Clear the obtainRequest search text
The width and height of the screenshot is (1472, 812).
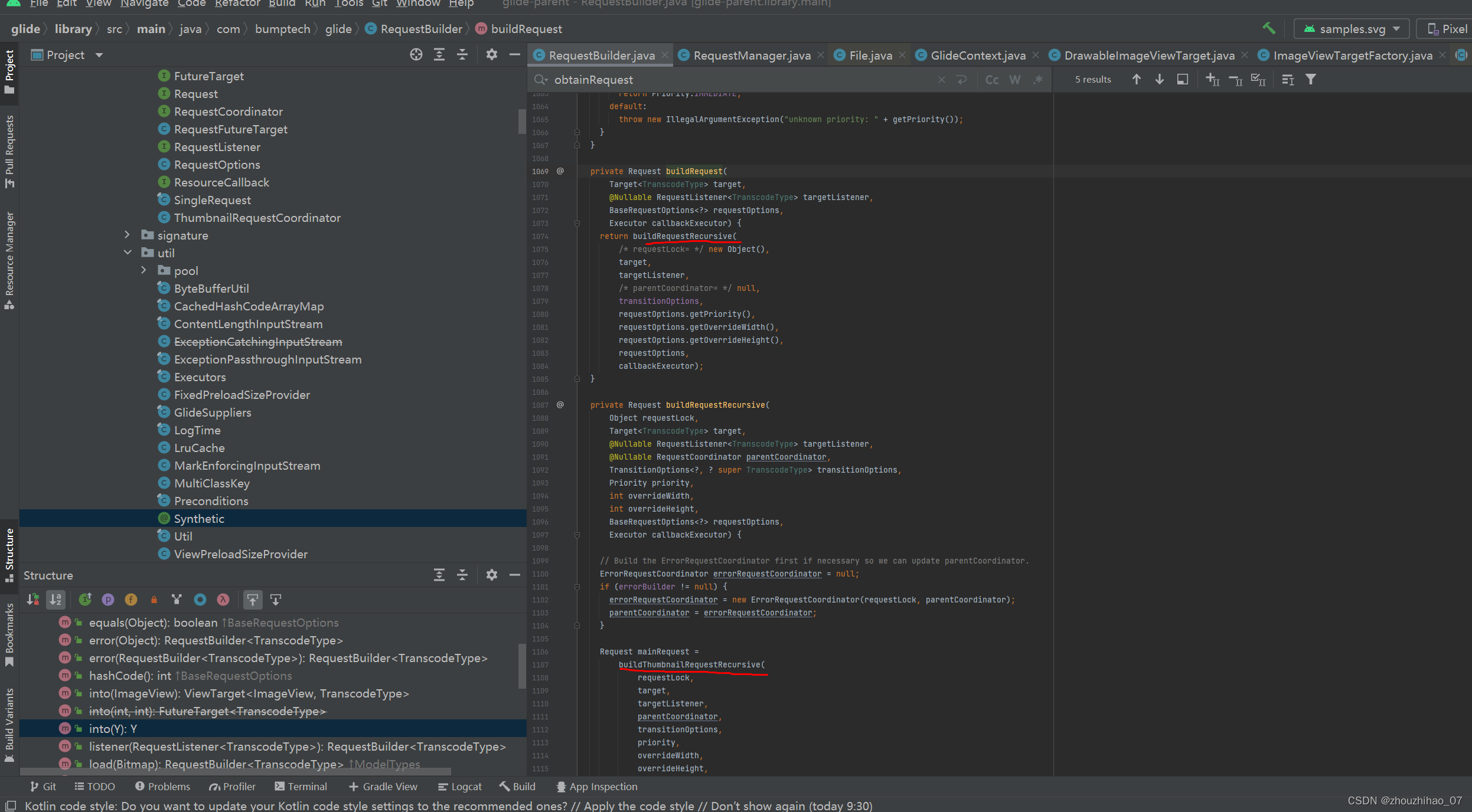click(941, 80)
